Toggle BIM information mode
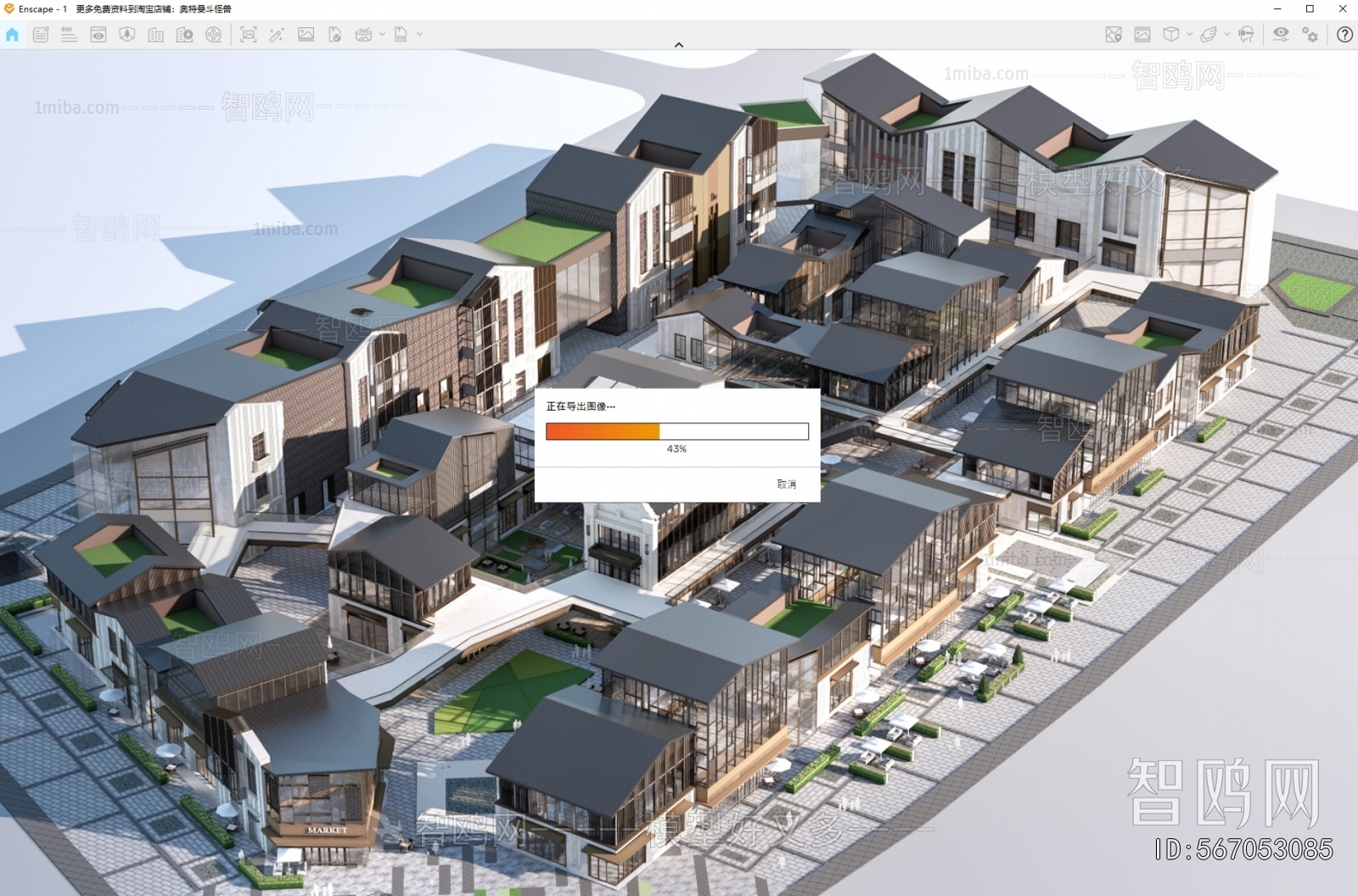1358x896 pixels. (69, 36)
